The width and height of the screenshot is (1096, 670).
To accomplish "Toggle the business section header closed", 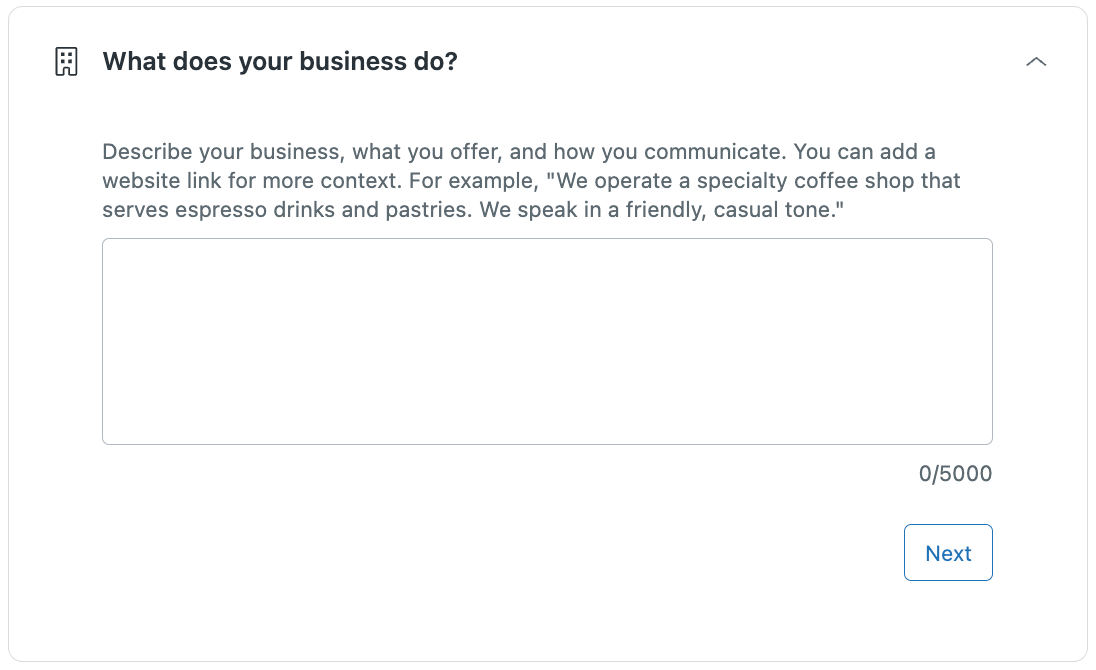I will pos(1036,62).
